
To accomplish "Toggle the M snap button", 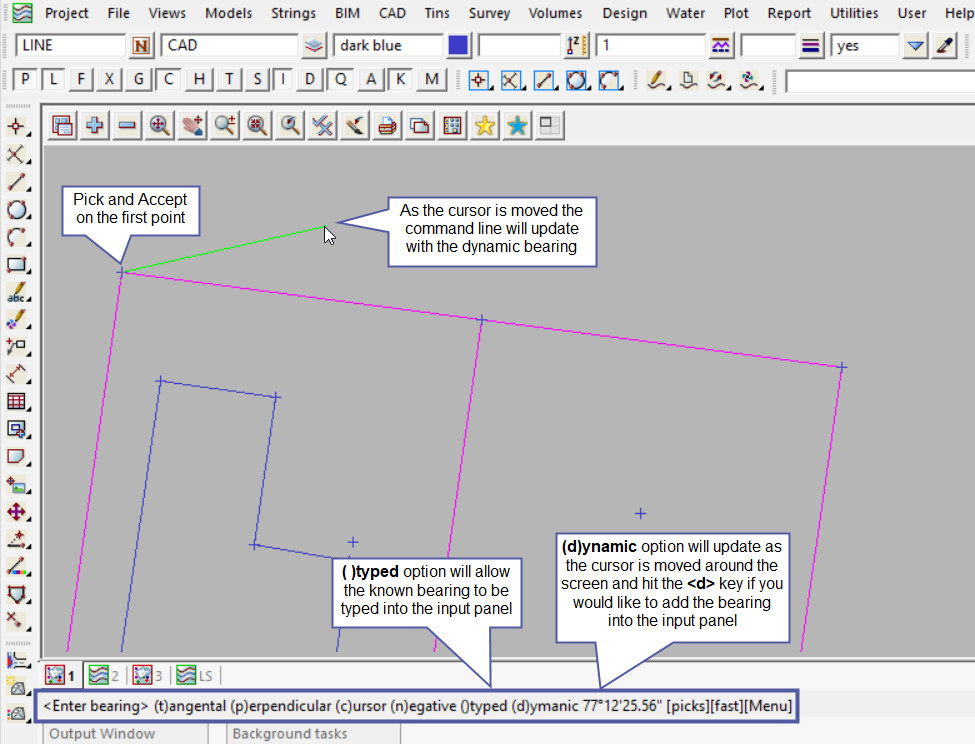I will click(x=431, y=80).
